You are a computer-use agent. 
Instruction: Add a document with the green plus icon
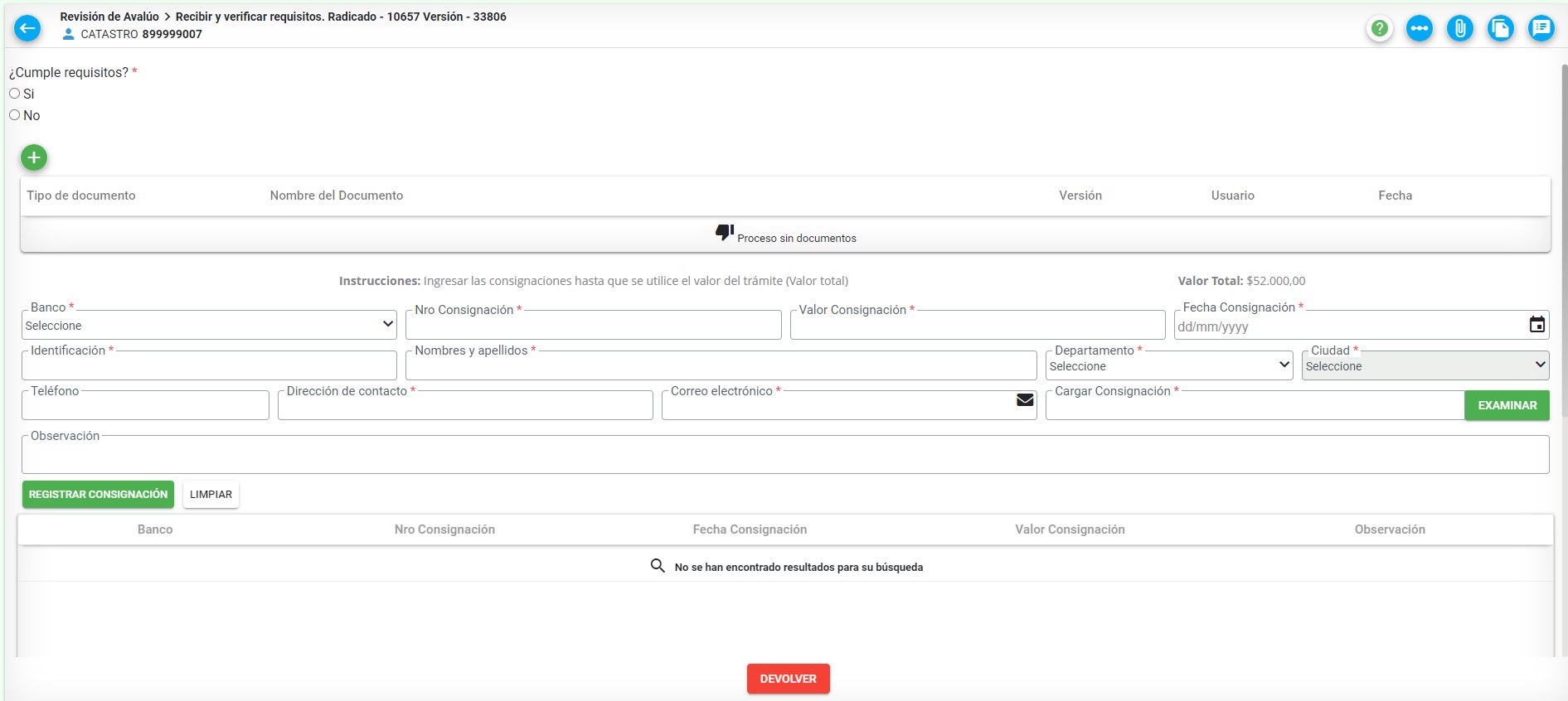tap(34, 157)
